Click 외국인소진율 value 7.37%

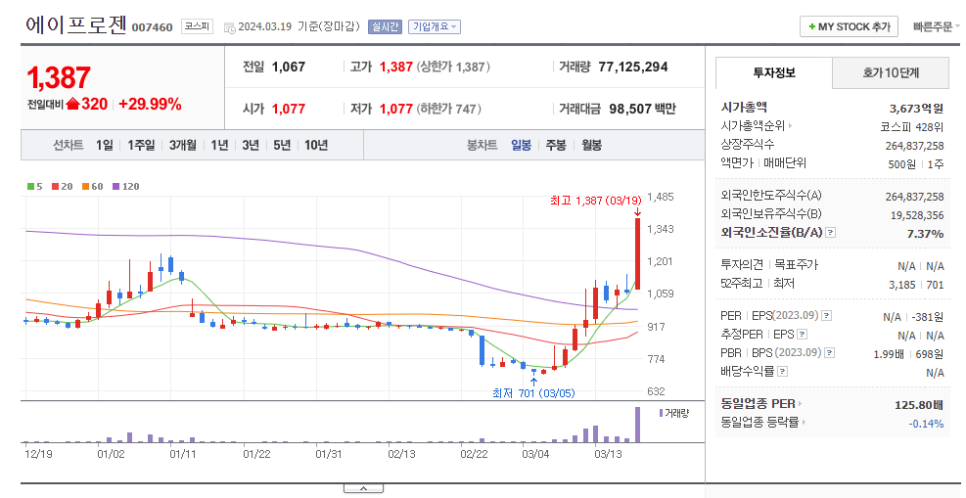click(925, 234)
